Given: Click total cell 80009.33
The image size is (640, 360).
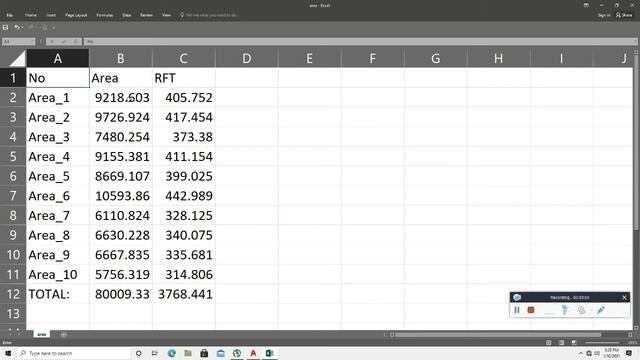Looking at the screenshot, I should (120, 294).
